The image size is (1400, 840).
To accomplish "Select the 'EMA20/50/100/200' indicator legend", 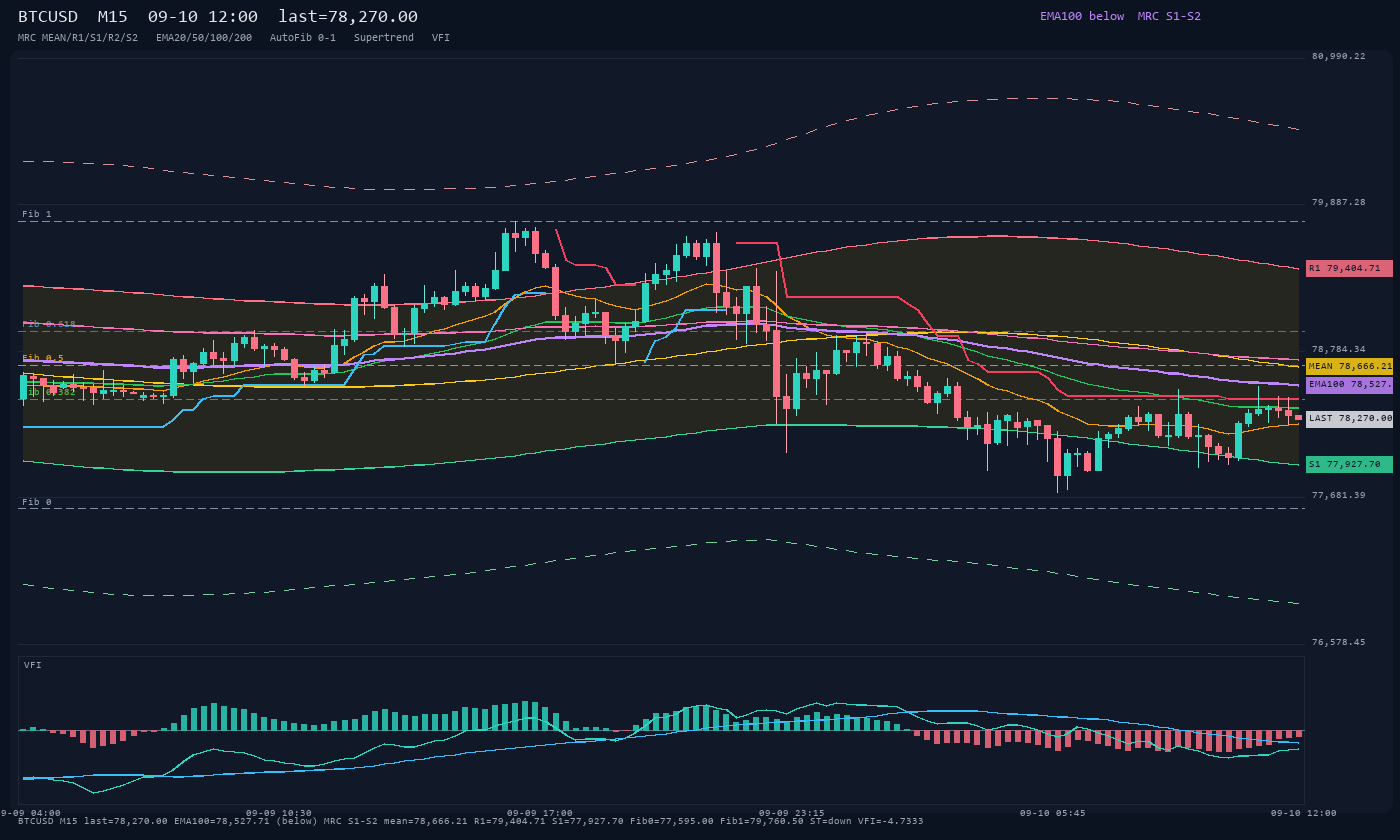I will [204, 37].
